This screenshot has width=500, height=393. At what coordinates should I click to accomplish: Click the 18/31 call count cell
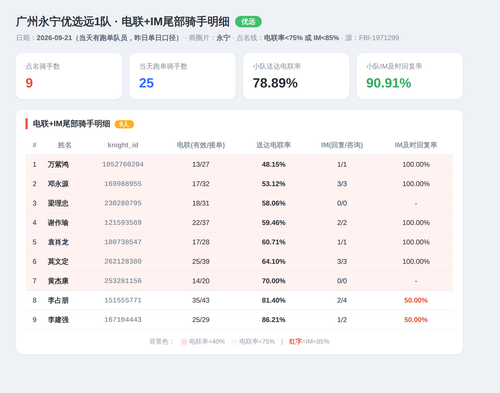201,203
